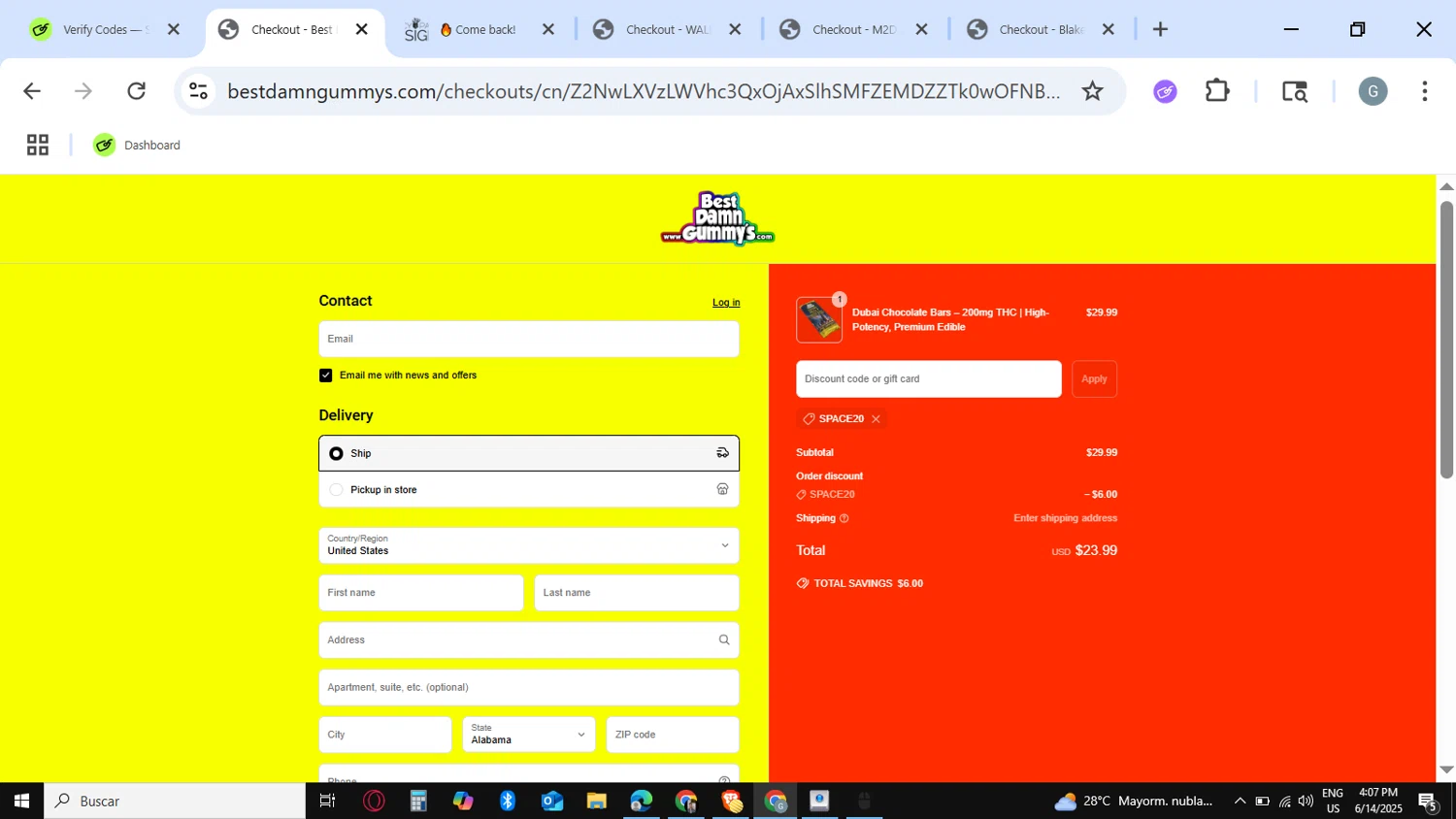Click Apply discount button

(1094, 379)
